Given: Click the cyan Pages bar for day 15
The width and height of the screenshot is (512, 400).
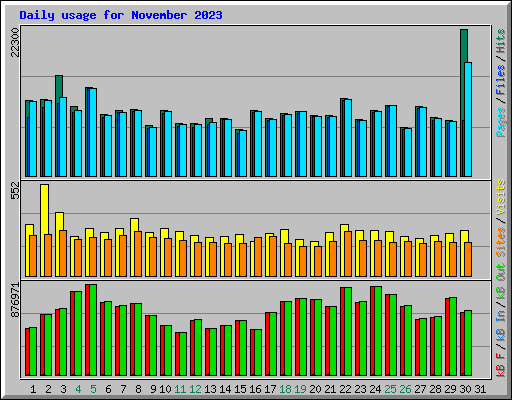Looking at the screenshot, I should click(243, 153).
